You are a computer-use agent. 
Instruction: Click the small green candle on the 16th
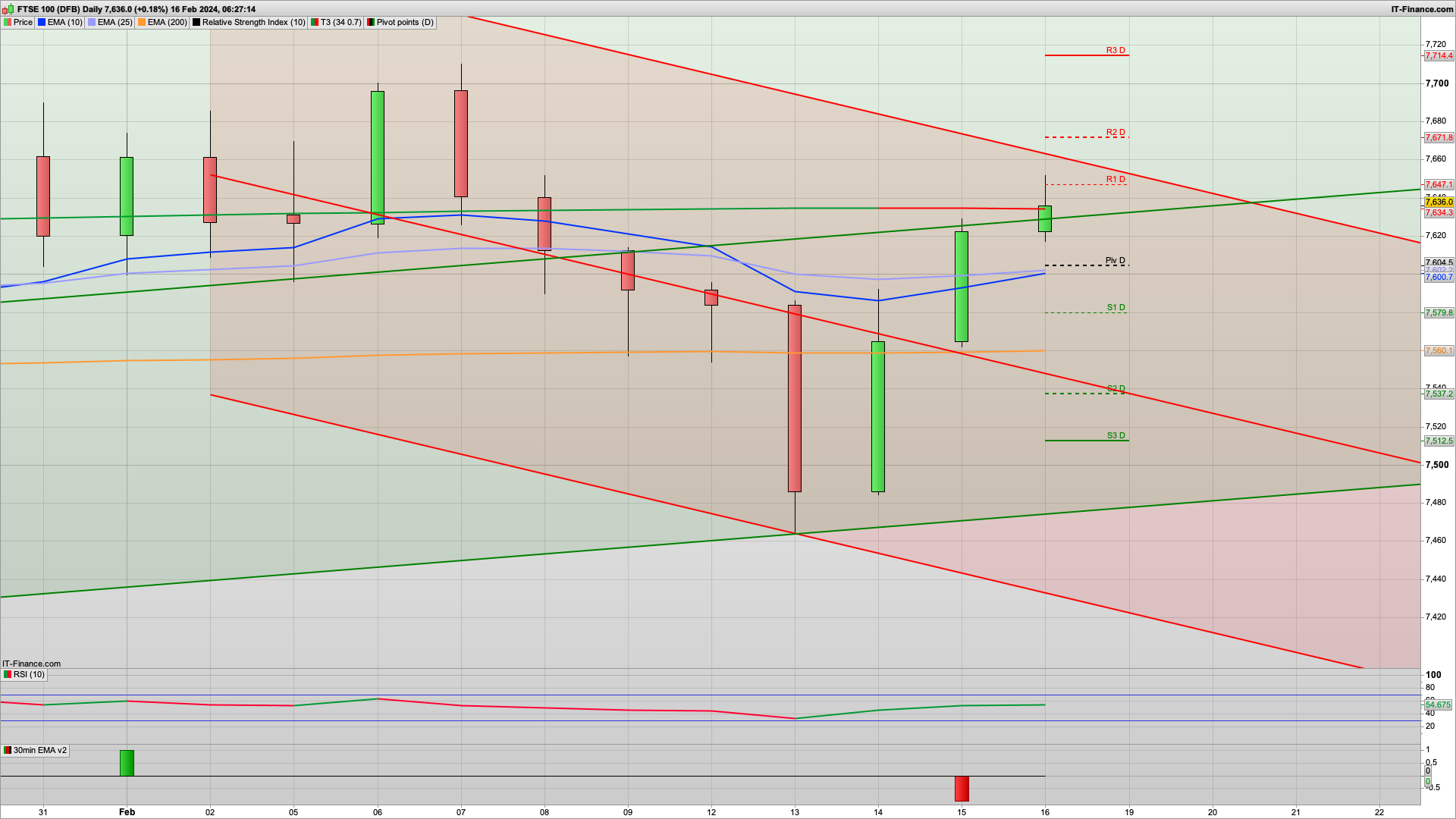(1045, 218)
